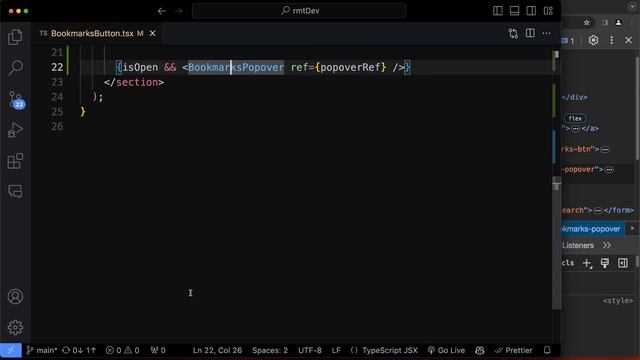Click line number 22 in the gutter

click(x=57, y=67)
